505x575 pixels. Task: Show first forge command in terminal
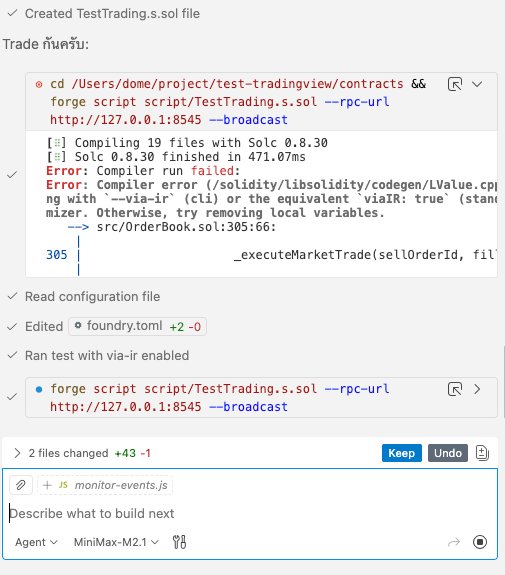click(455, 84)
